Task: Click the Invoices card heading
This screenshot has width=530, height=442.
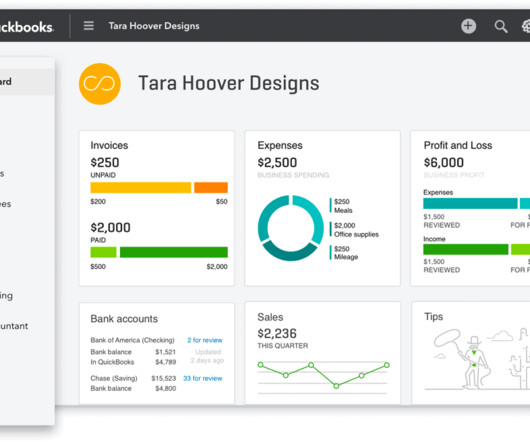Action: [x=109, y=145]
